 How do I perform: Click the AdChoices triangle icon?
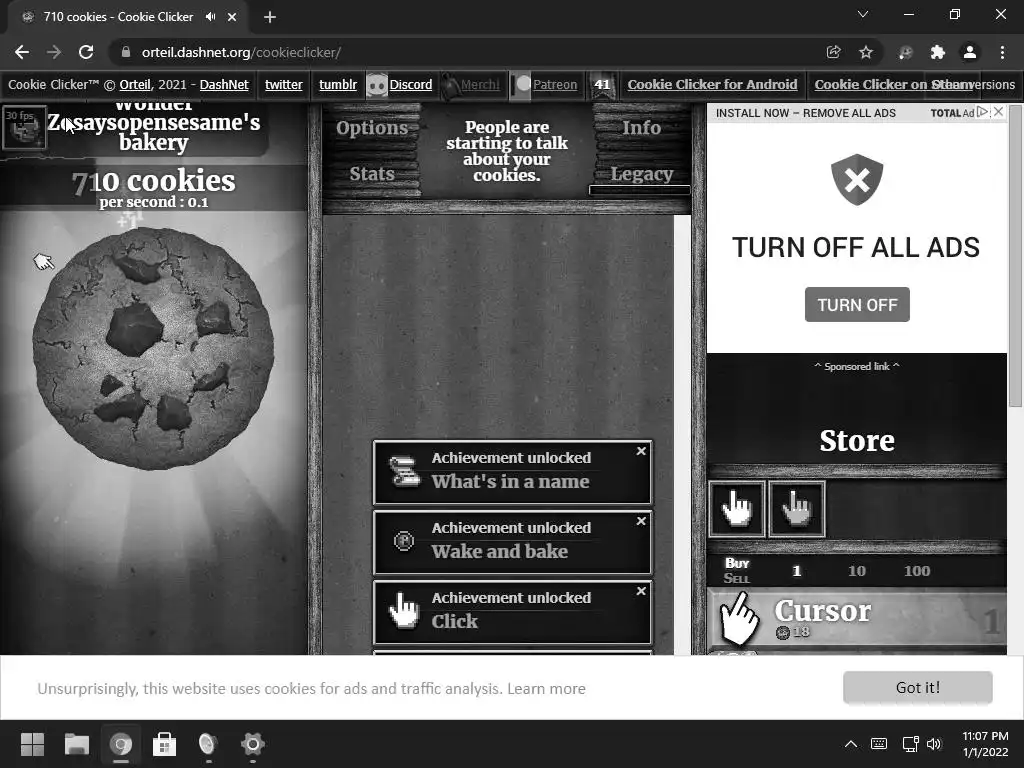click(983, 112)
